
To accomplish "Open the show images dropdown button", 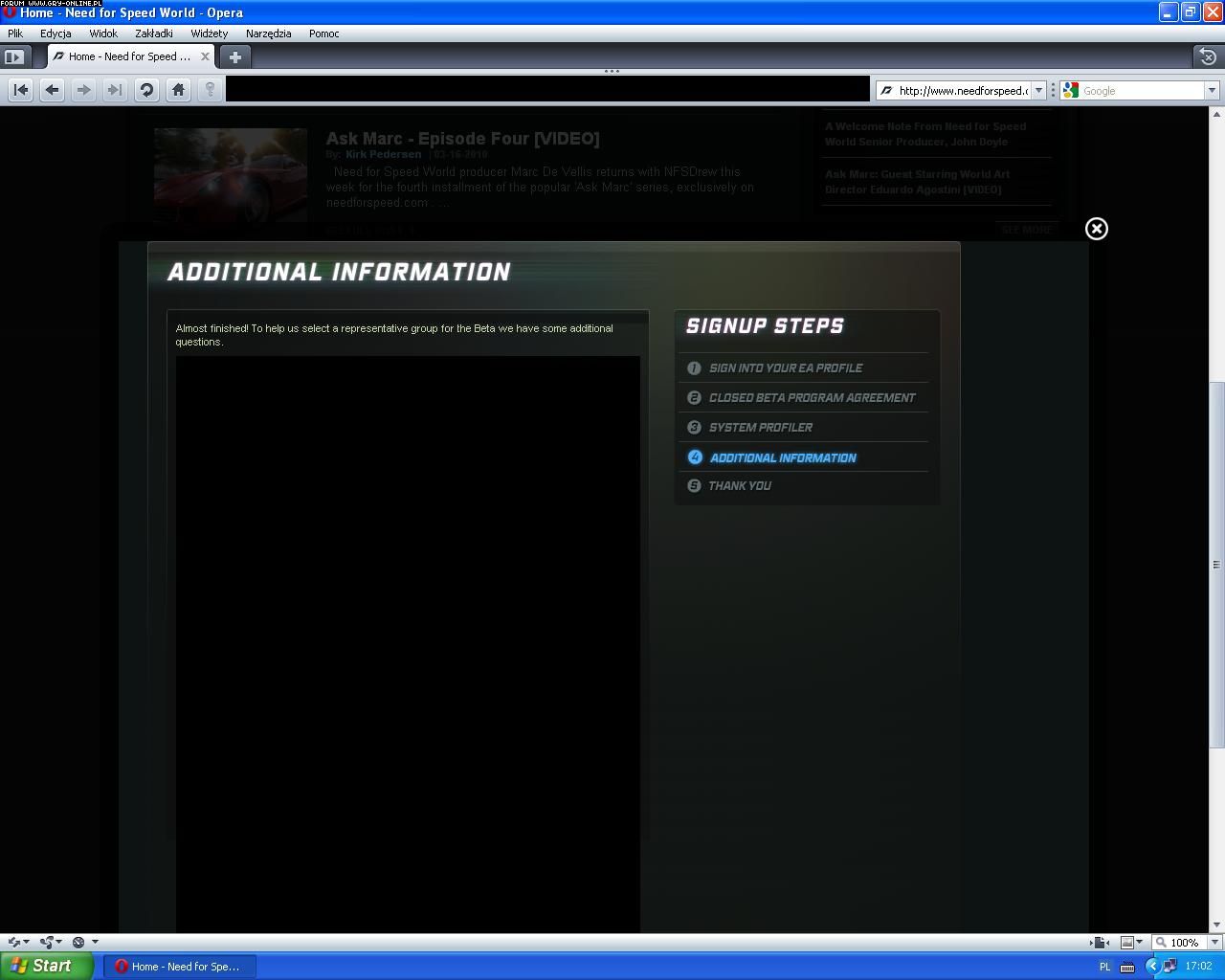I will click(1132, 943).
